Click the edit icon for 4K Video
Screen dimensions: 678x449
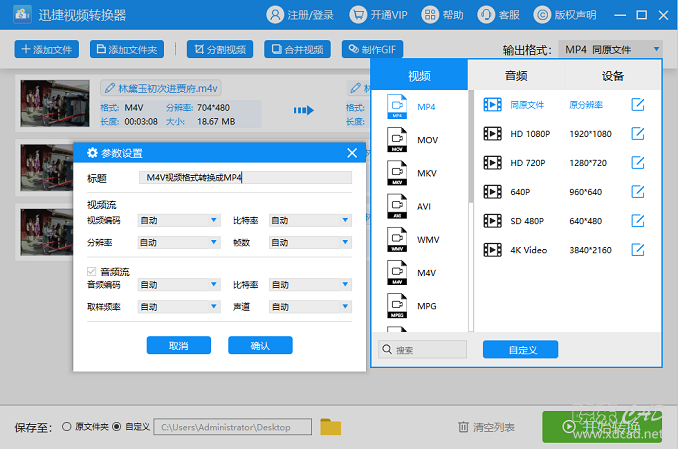(638, 250)
